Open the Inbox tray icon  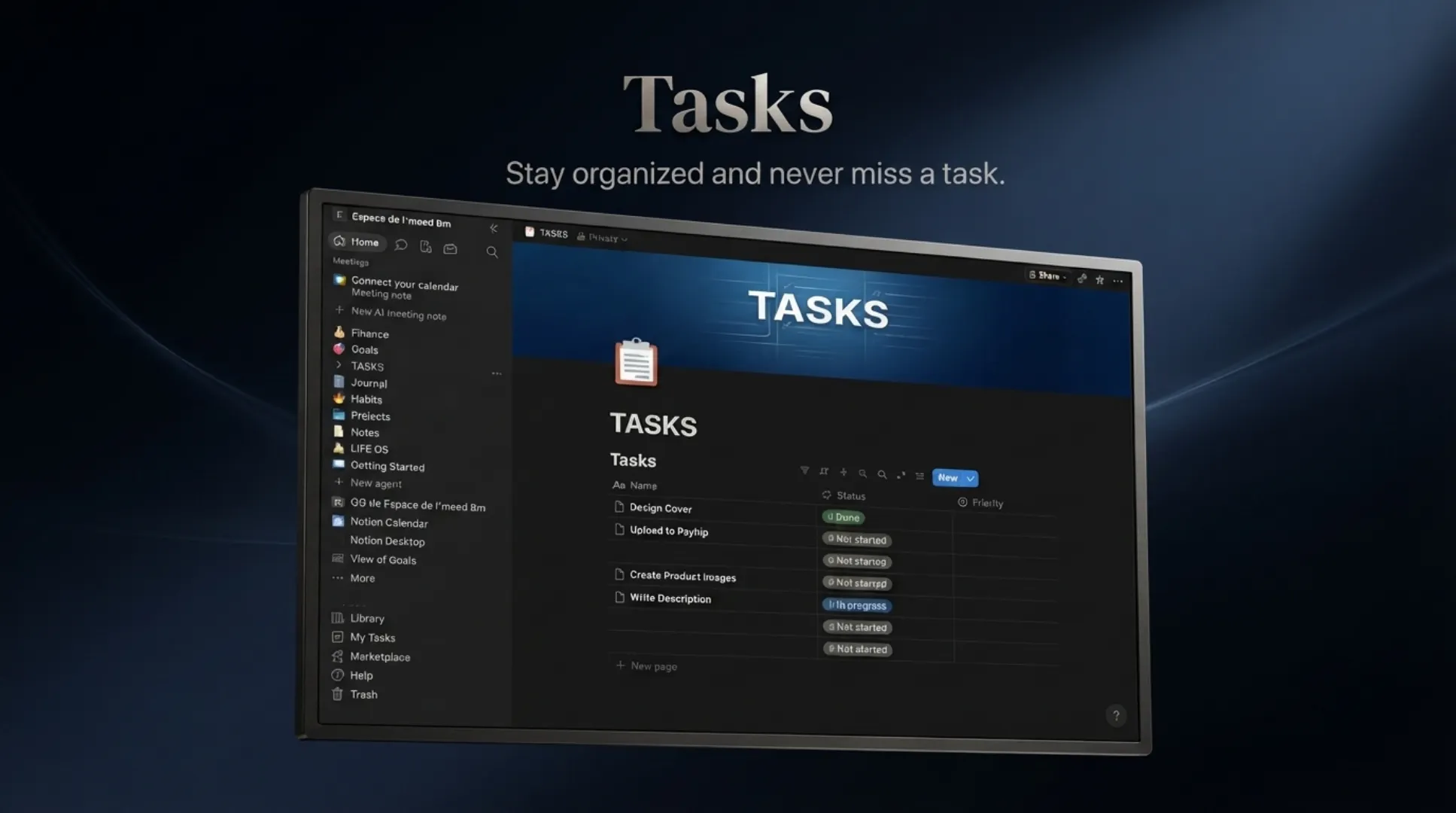450,248
